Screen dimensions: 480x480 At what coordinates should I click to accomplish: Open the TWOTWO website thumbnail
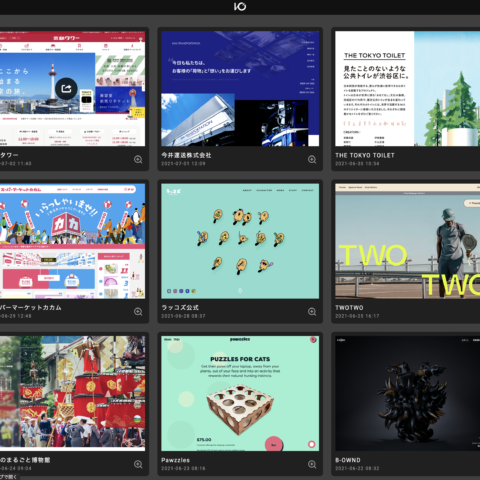407,241
